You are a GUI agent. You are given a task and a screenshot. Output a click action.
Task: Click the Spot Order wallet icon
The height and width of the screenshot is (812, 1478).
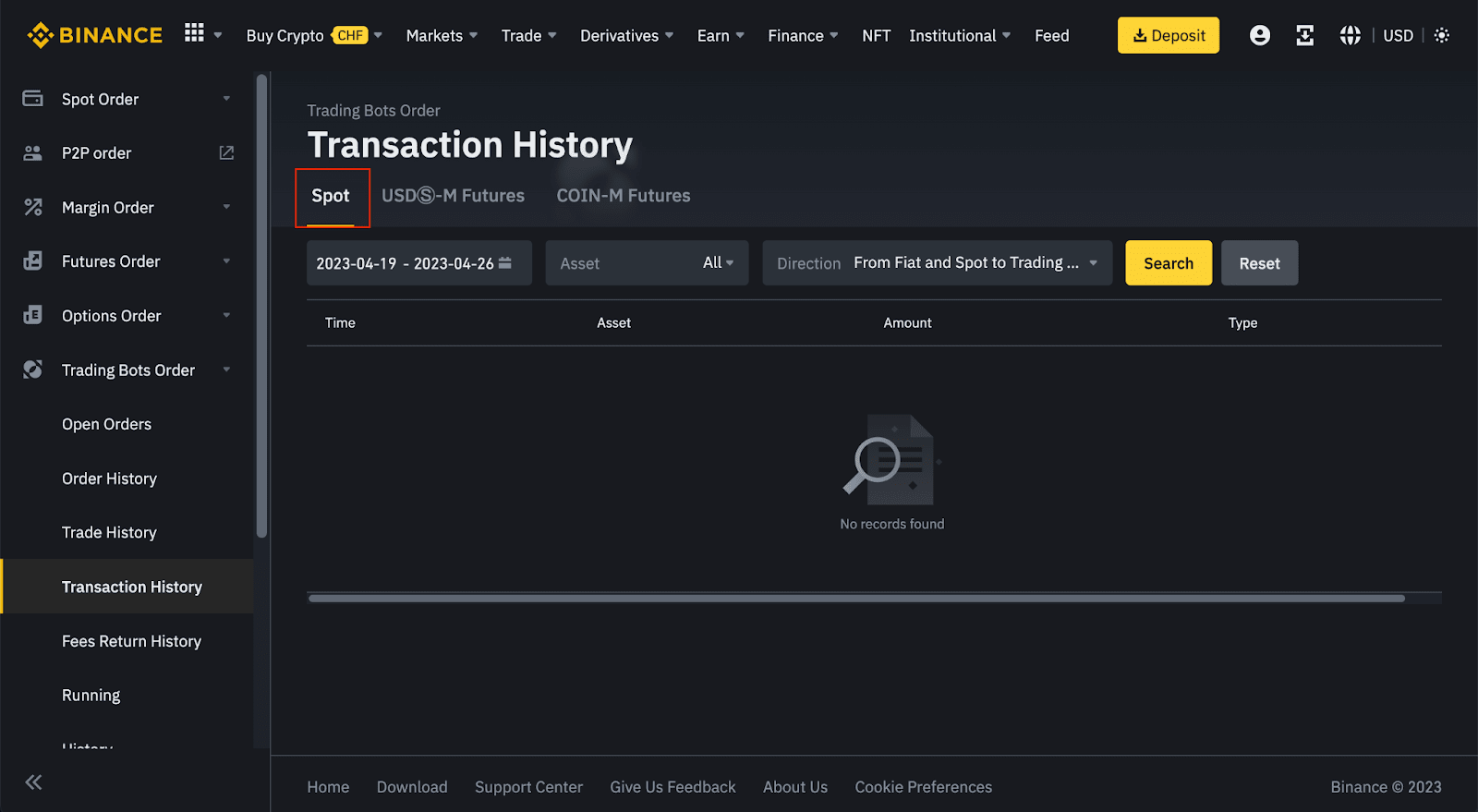(33, 98)
